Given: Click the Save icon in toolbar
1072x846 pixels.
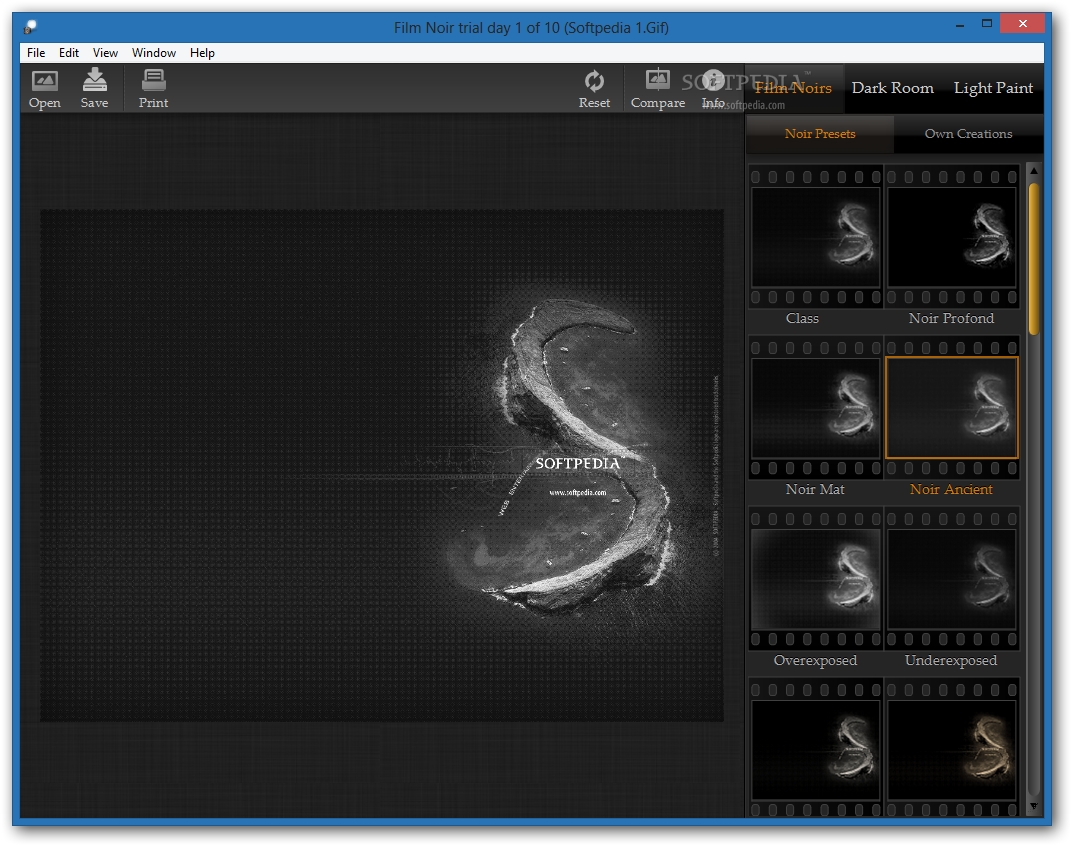Looking at the screenshot, I should pos(94,79).
